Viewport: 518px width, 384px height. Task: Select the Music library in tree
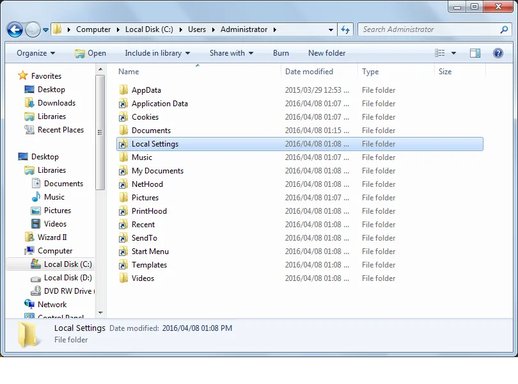click(x=48, y=197)
